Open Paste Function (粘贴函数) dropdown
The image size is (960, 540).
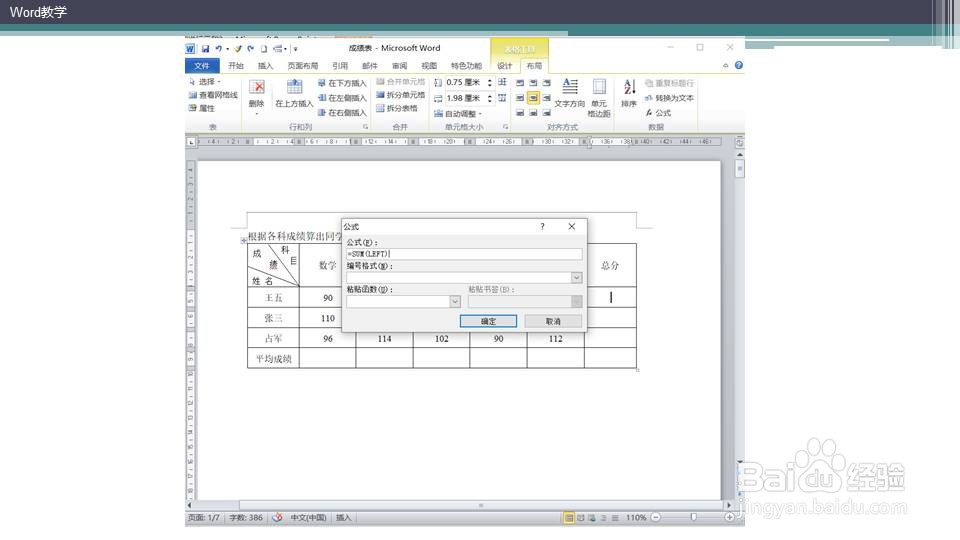pyautogui.click(x=455, y=301)
